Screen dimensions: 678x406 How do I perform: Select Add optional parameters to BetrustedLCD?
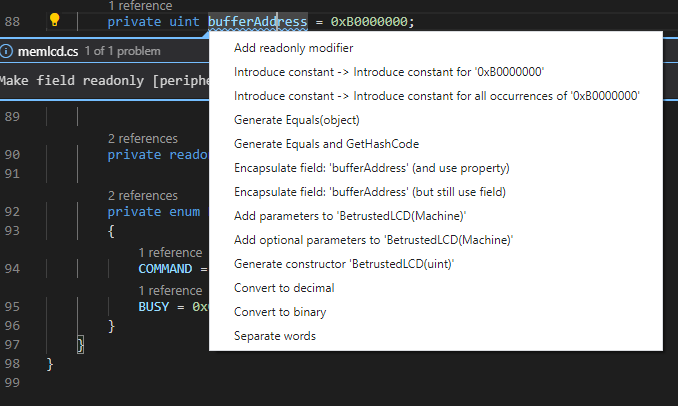tap(374, 240)
